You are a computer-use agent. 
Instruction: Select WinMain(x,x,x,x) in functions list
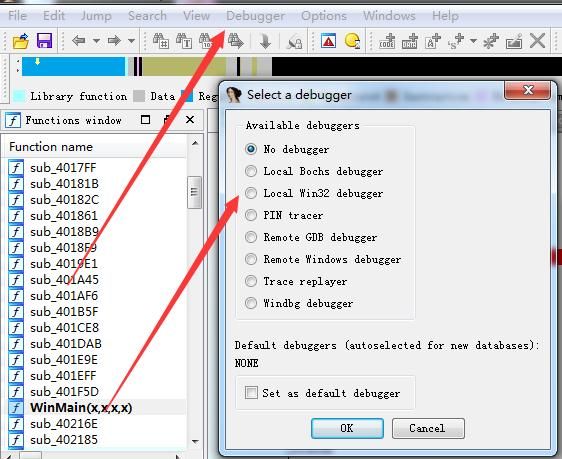point(81,408)
